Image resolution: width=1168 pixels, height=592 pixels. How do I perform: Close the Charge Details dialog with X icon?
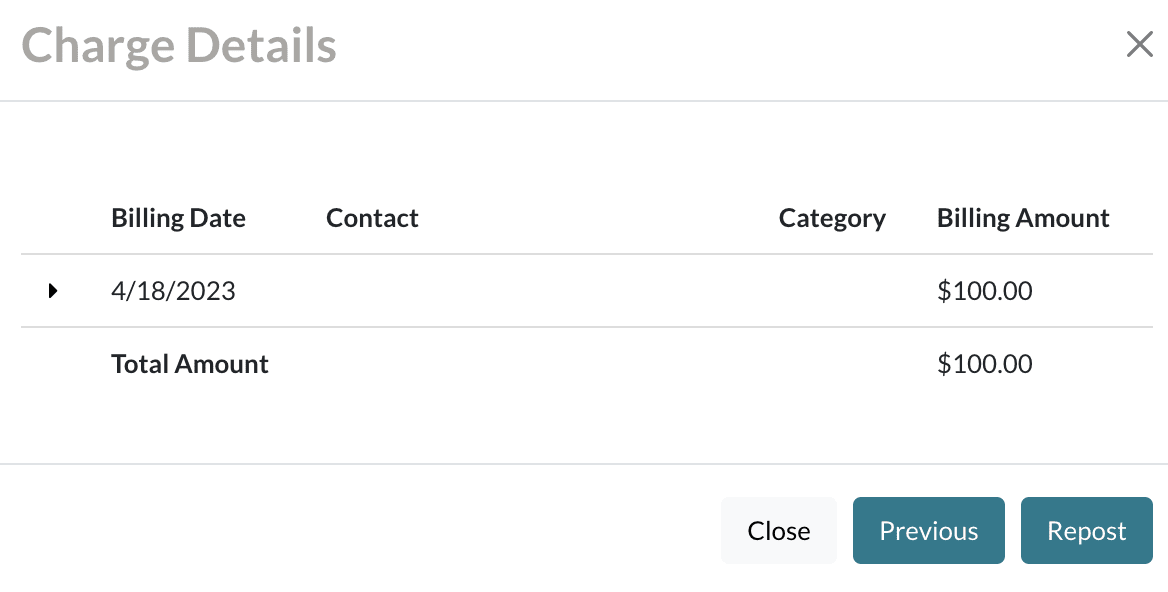pyautogui.click(x=1139, y=45)
